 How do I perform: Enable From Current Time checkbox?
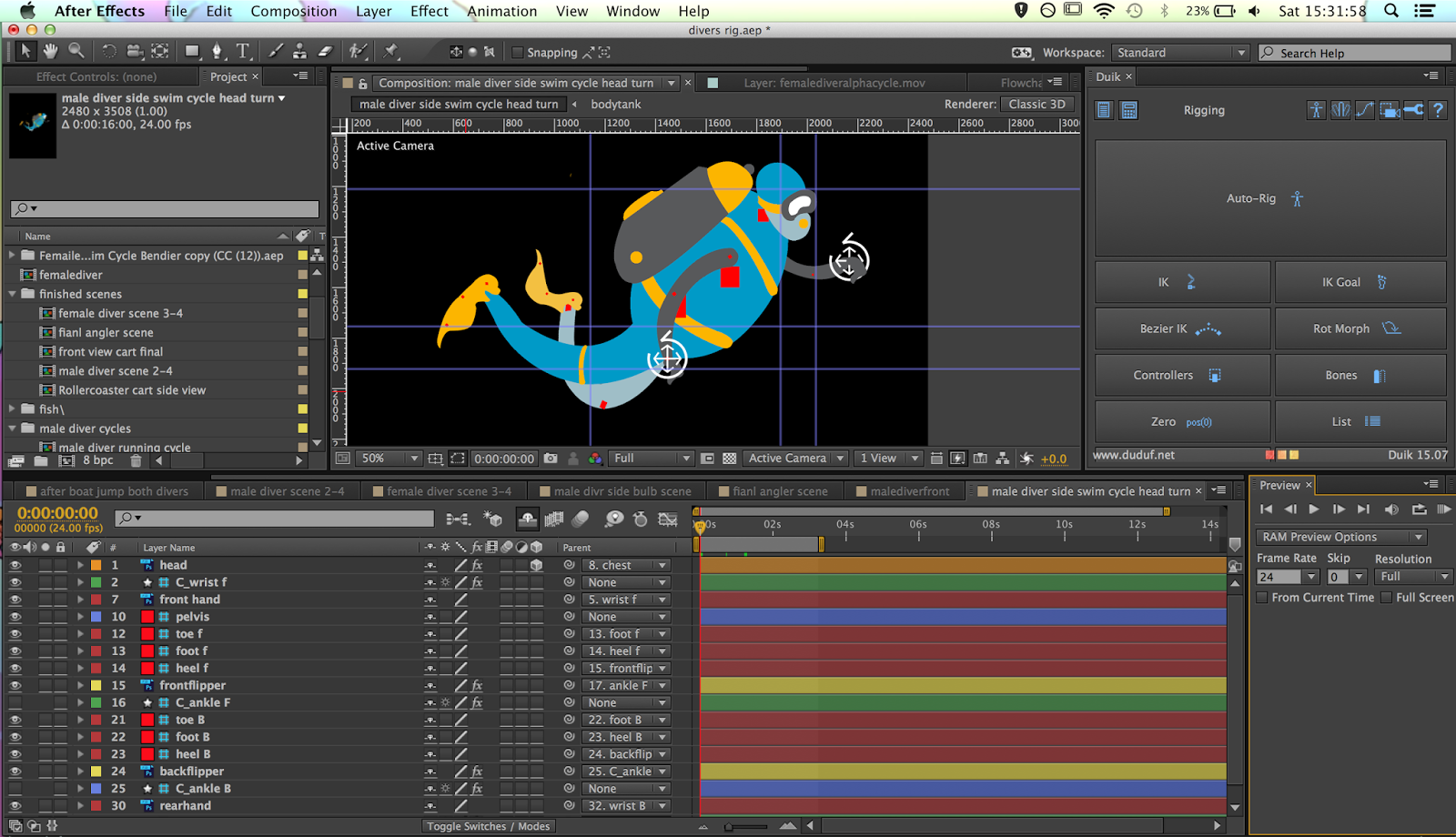[x=1262, y=598]
